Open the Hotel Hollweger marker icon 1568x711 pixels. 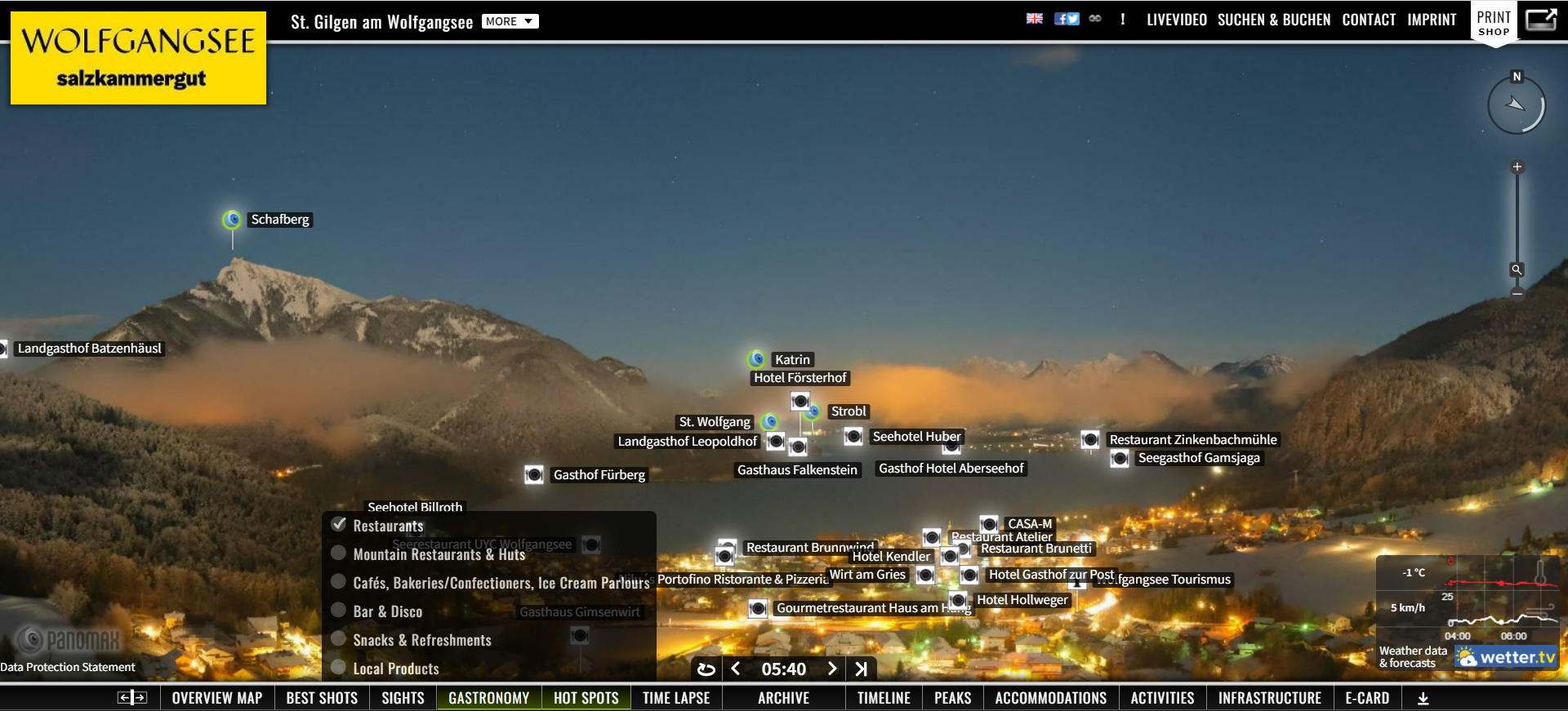pyautogui.click(x=958, y=601)
